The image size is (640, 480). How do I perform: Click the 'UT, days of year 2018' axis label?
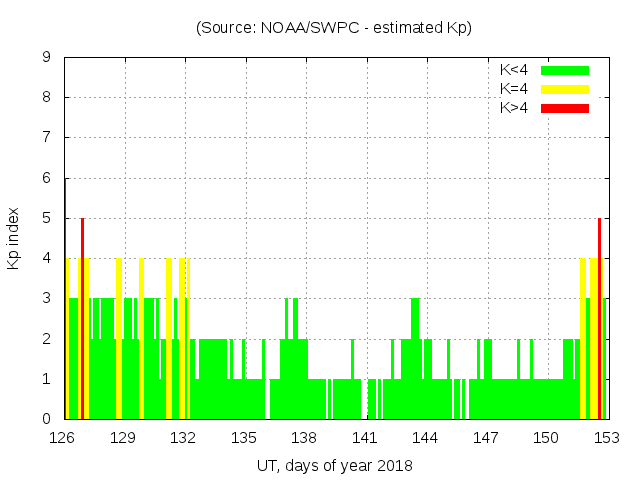pos(334,465)
